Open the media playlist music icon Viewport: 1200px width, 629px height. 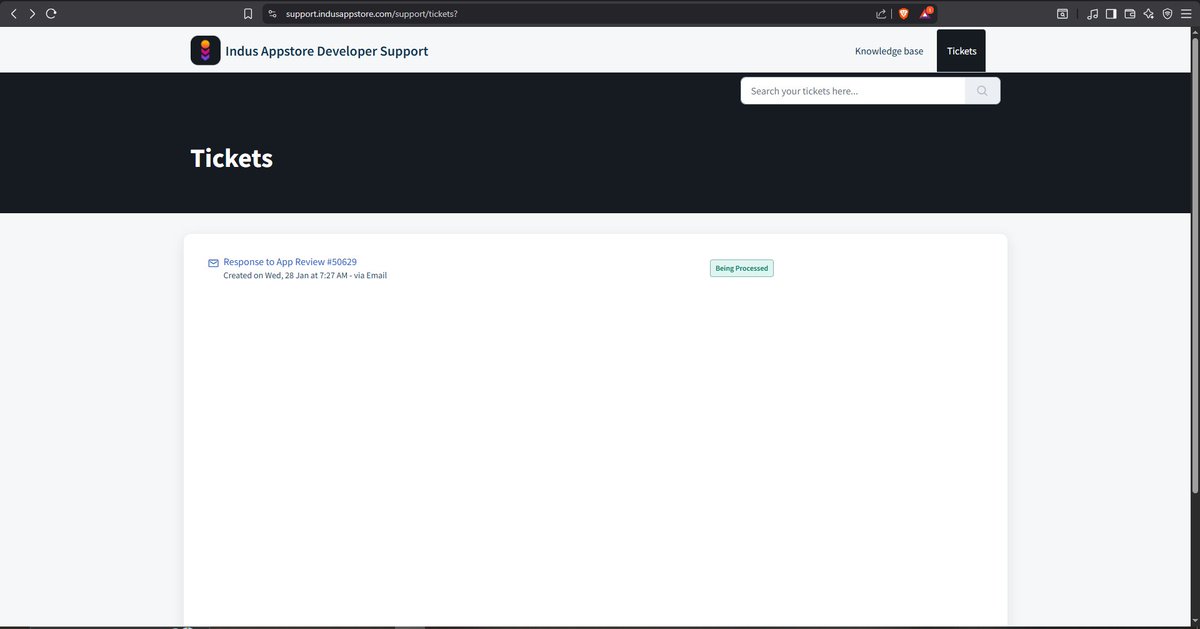tap(1092, 14)
